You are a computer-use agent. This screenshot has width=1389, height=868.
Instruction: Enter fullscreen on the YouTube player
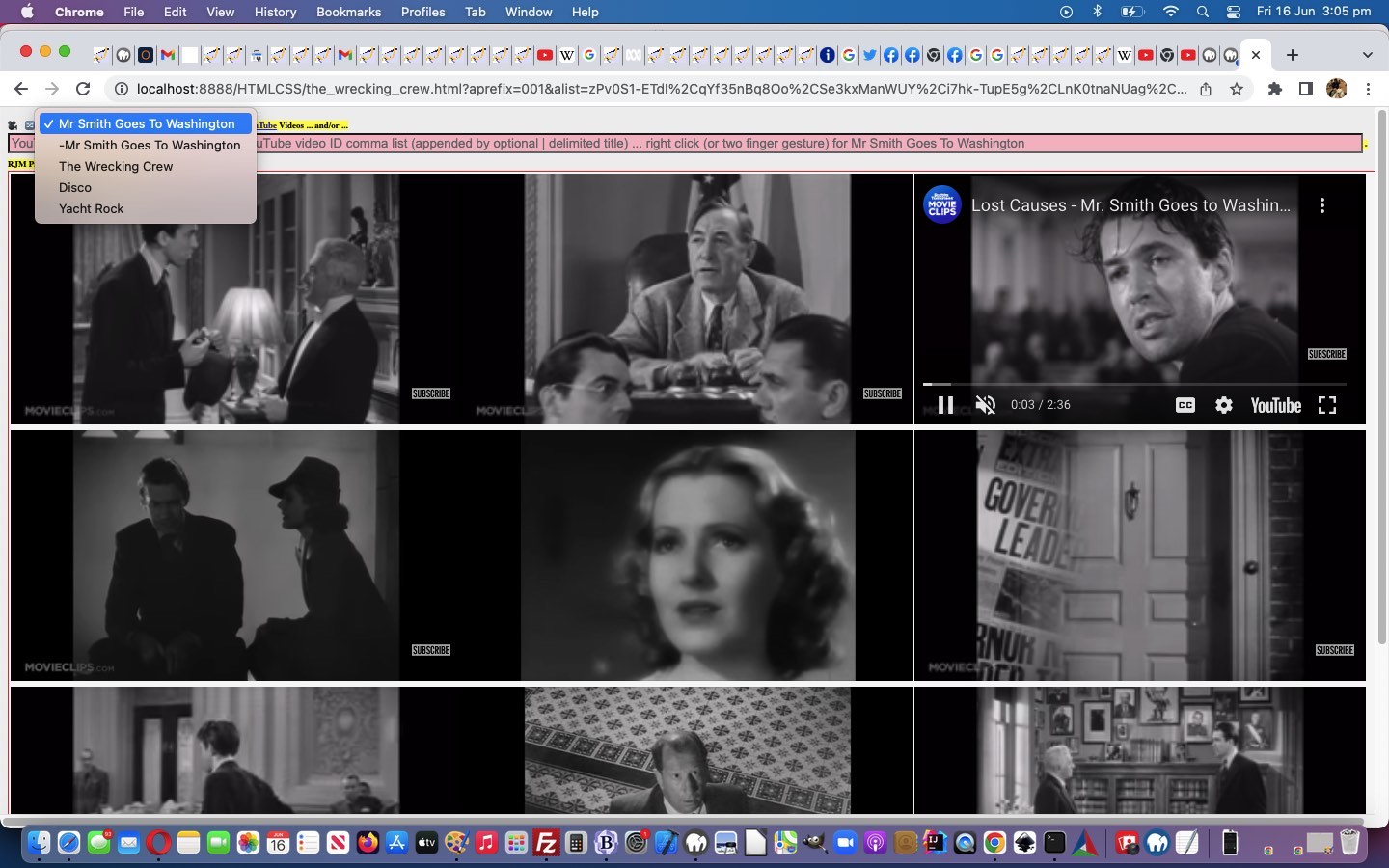point(1327,405)
